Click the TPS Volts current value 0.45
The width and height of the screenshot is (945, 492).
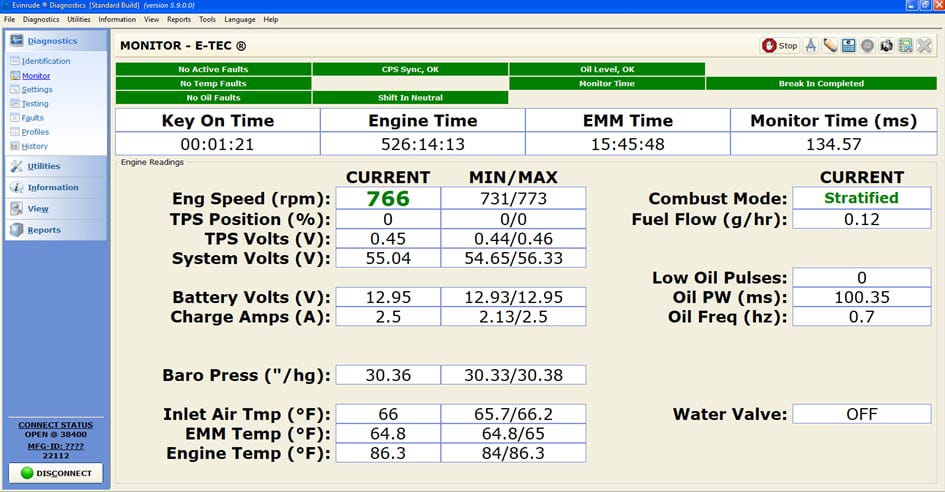[388, 239]
